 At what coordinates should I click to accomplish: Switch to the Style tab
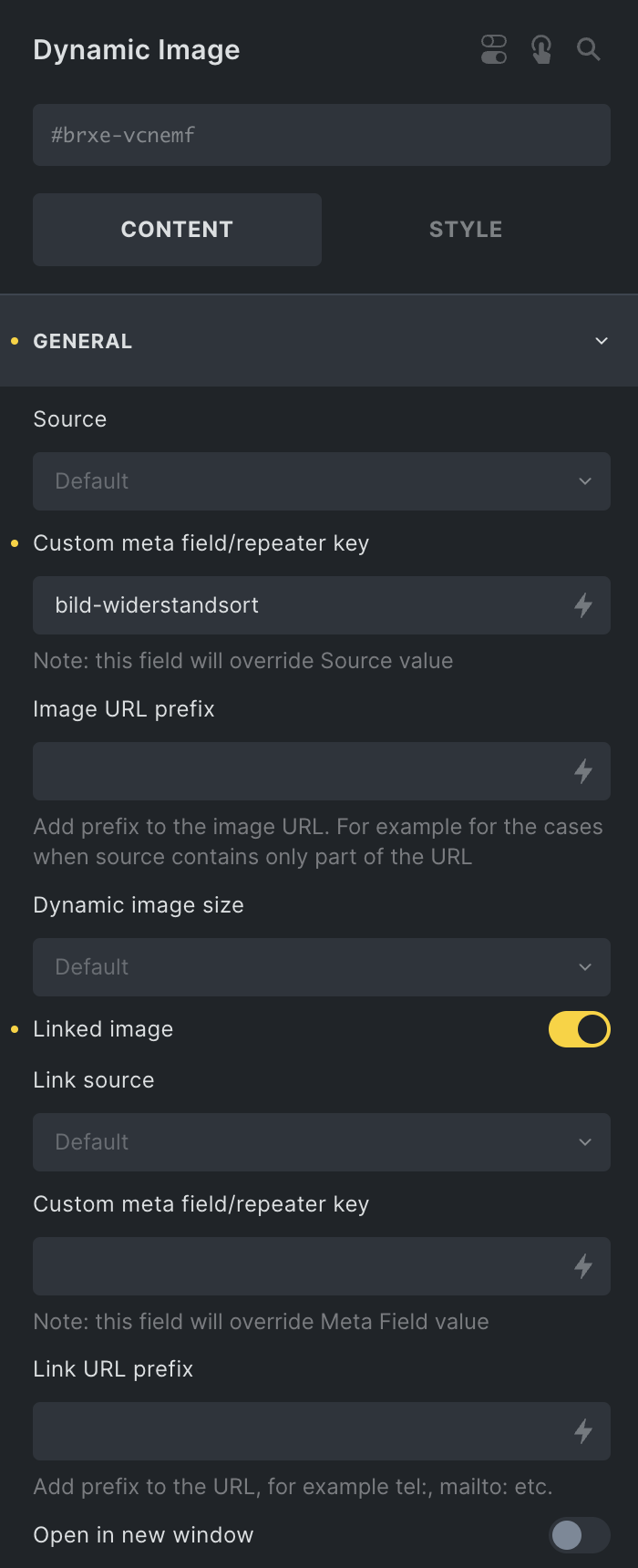click(x=466, y=230)
